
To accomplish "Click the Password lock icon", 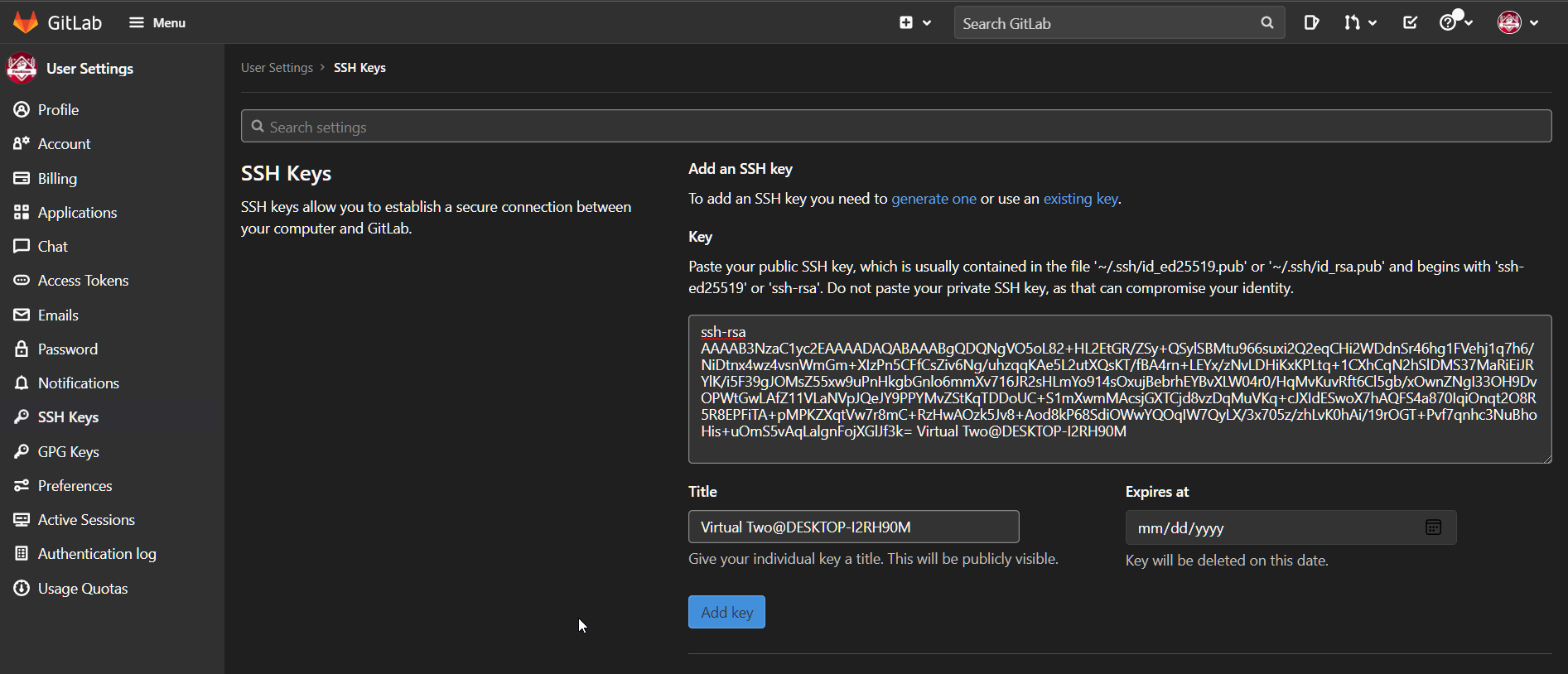I will coord(22,349).
